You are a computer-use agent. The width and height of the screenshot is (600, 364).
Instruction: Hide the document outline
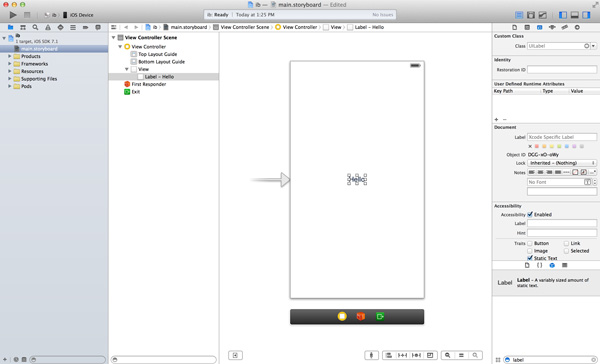tap(235, 355)
